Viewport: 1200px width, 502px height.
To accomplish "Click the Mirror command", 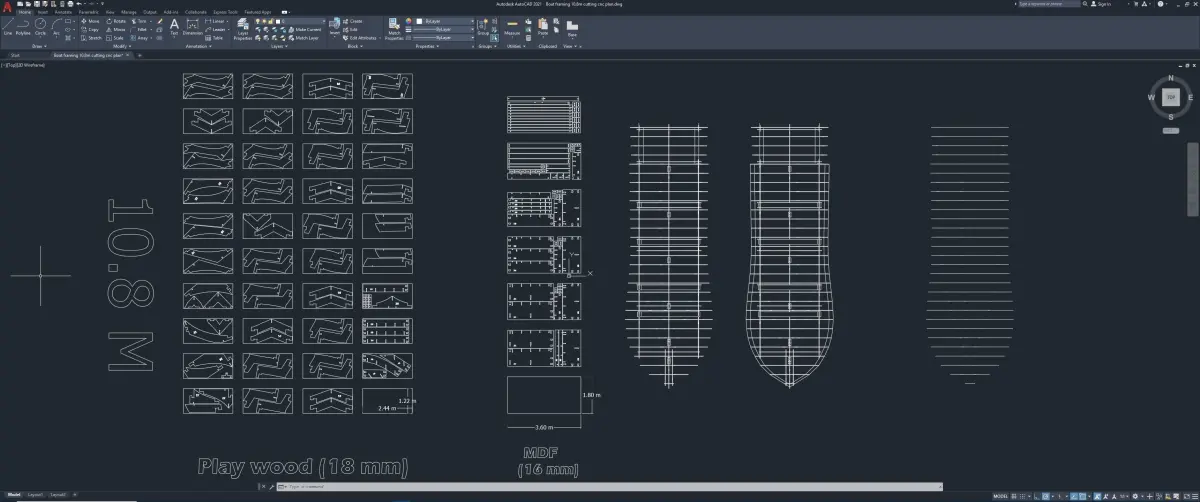I will coord(115,29).
